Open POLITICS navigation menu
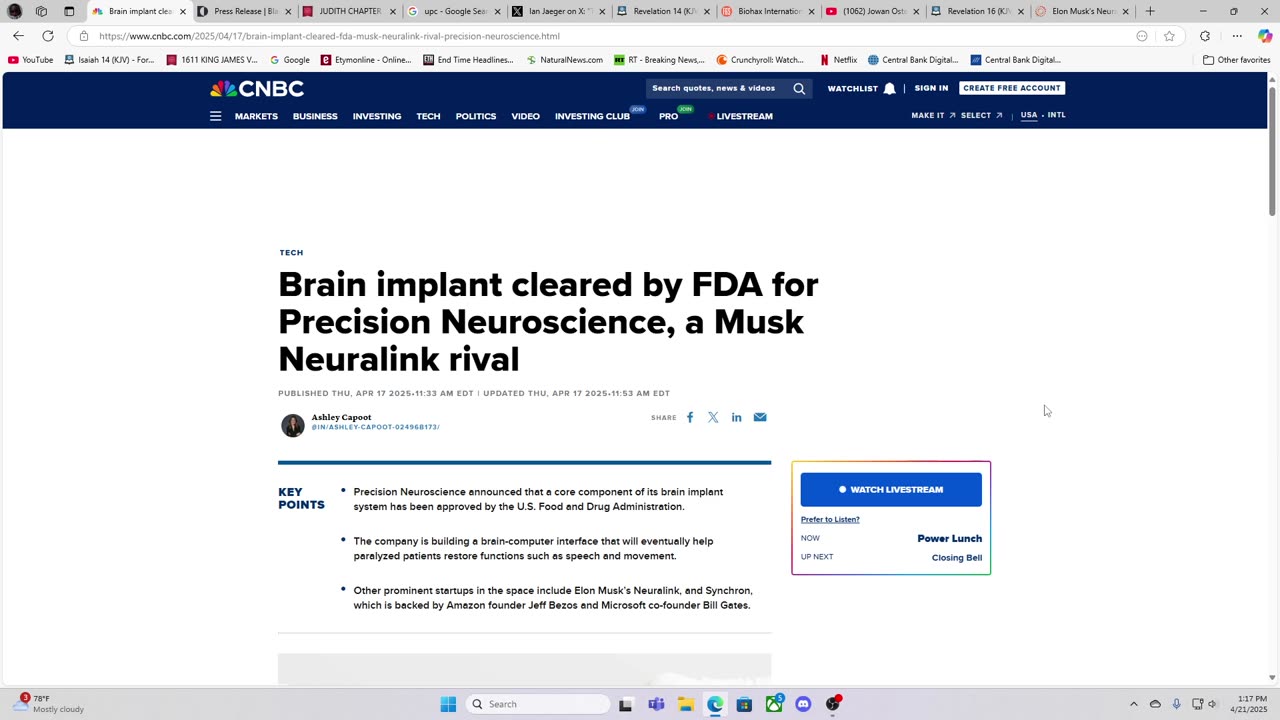This screenshot has height=720, width=1280. click(476, 116)
